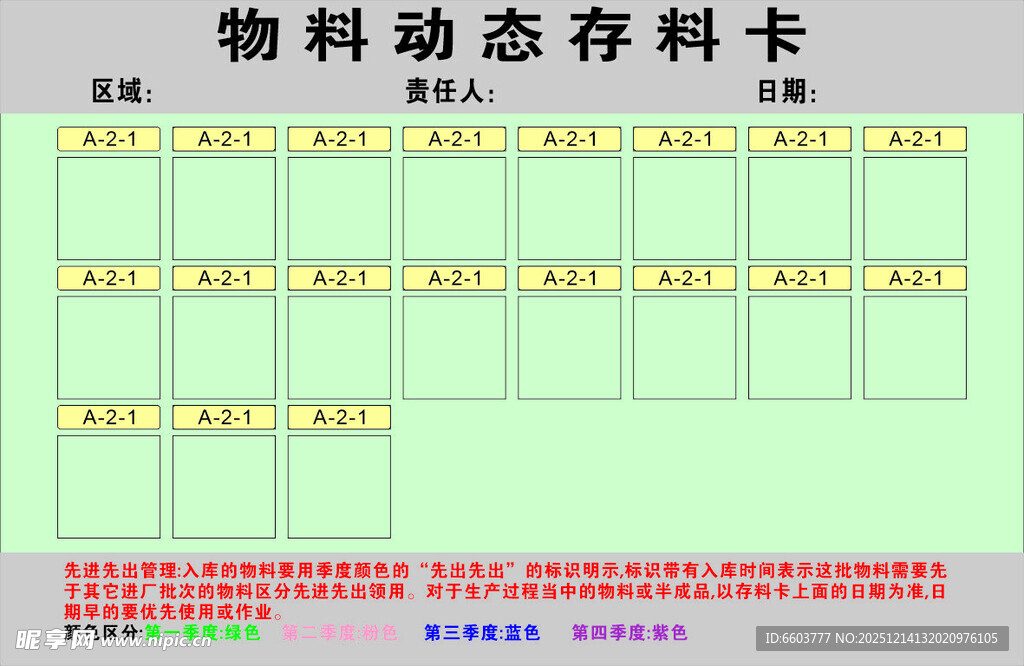Click the last A-2-1 tag in top row
This screenshot has height=666, width=1024.
[x=914, y=139]
